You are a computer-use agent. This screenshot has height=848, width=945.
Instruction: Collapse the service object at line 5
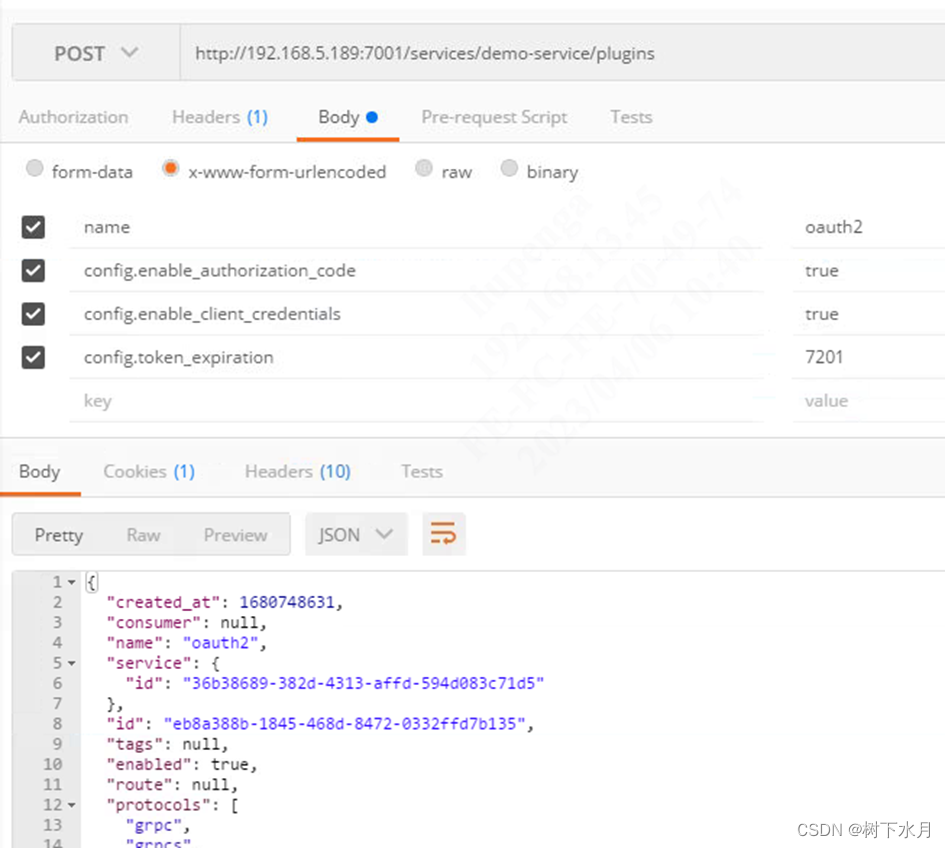(72, 663)
